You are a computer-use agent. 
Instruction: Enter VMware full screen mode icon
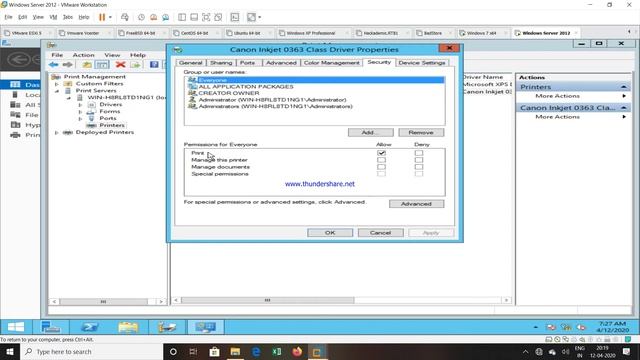(206, 17)
